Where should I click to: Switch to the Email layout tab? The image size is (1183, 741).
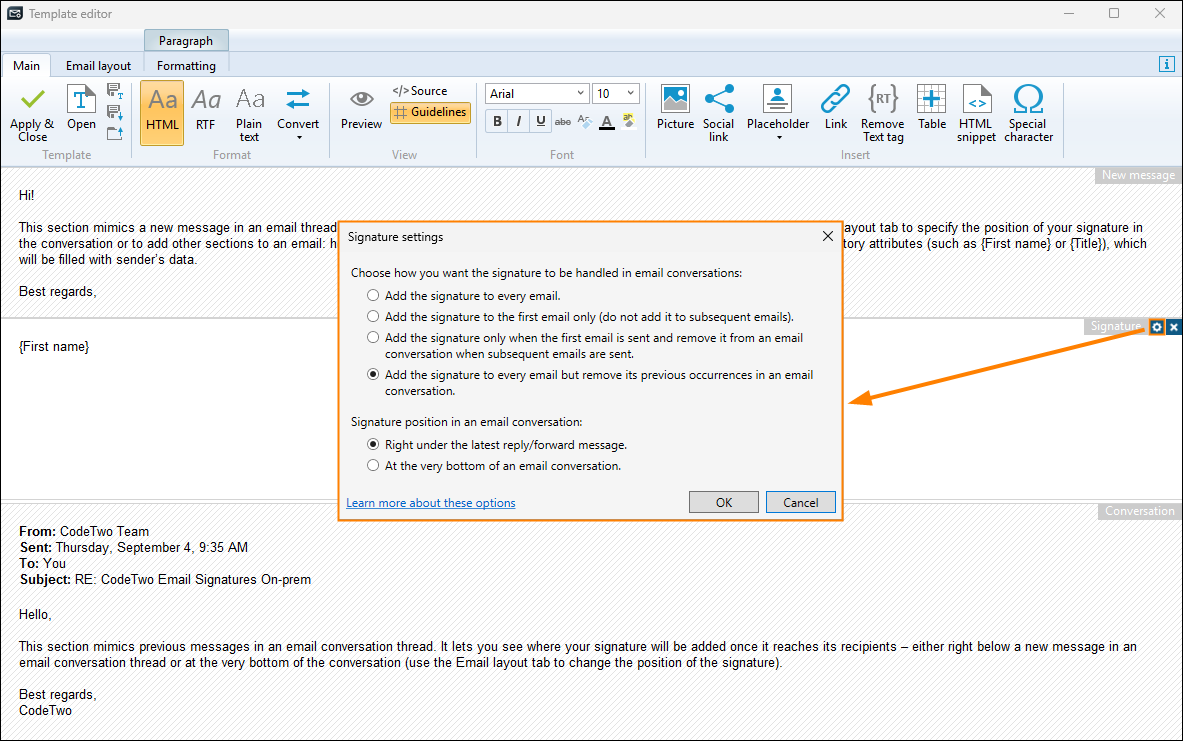[x=98, y=66]
